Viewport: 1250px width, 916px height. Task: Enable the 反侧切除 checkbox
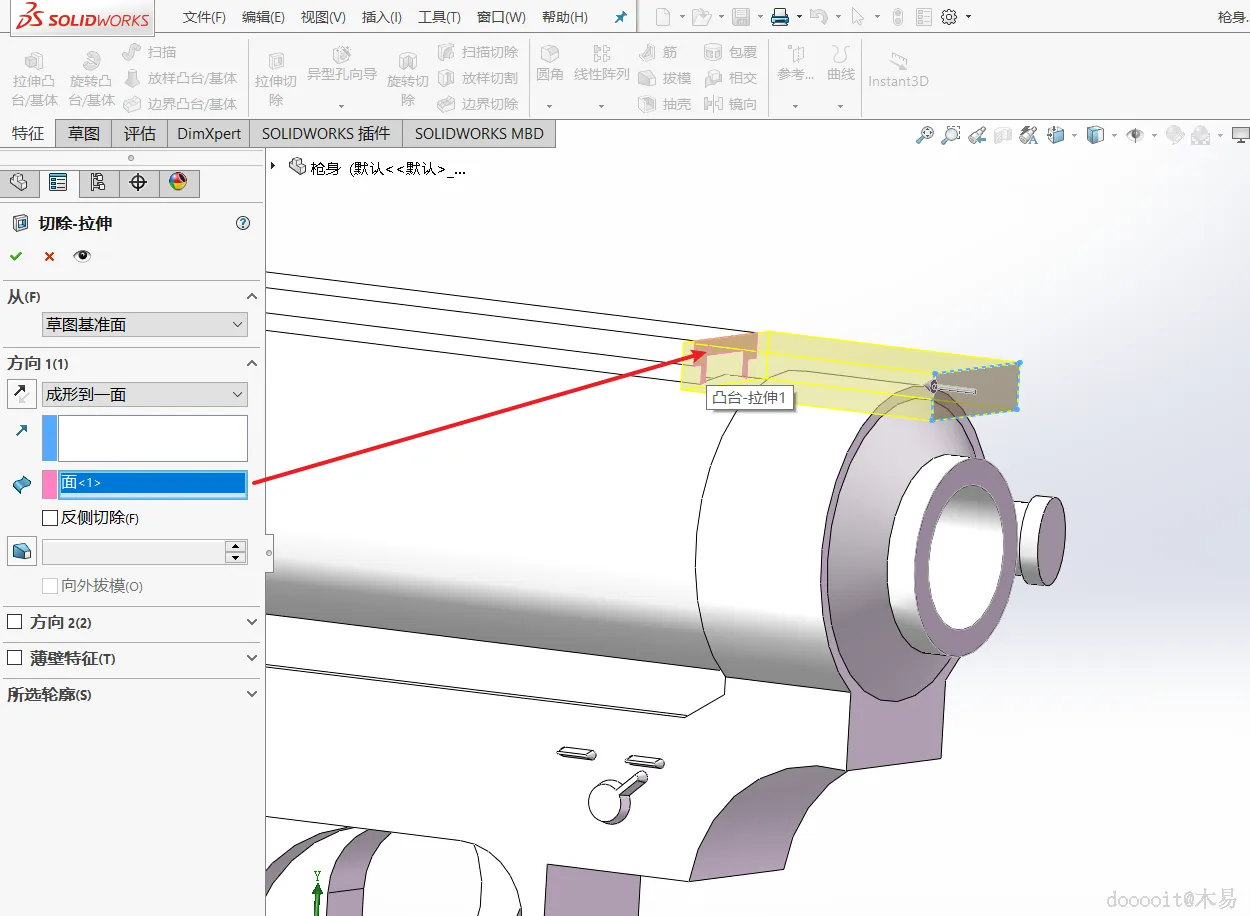pyautogui.click(x=50, y=518)
